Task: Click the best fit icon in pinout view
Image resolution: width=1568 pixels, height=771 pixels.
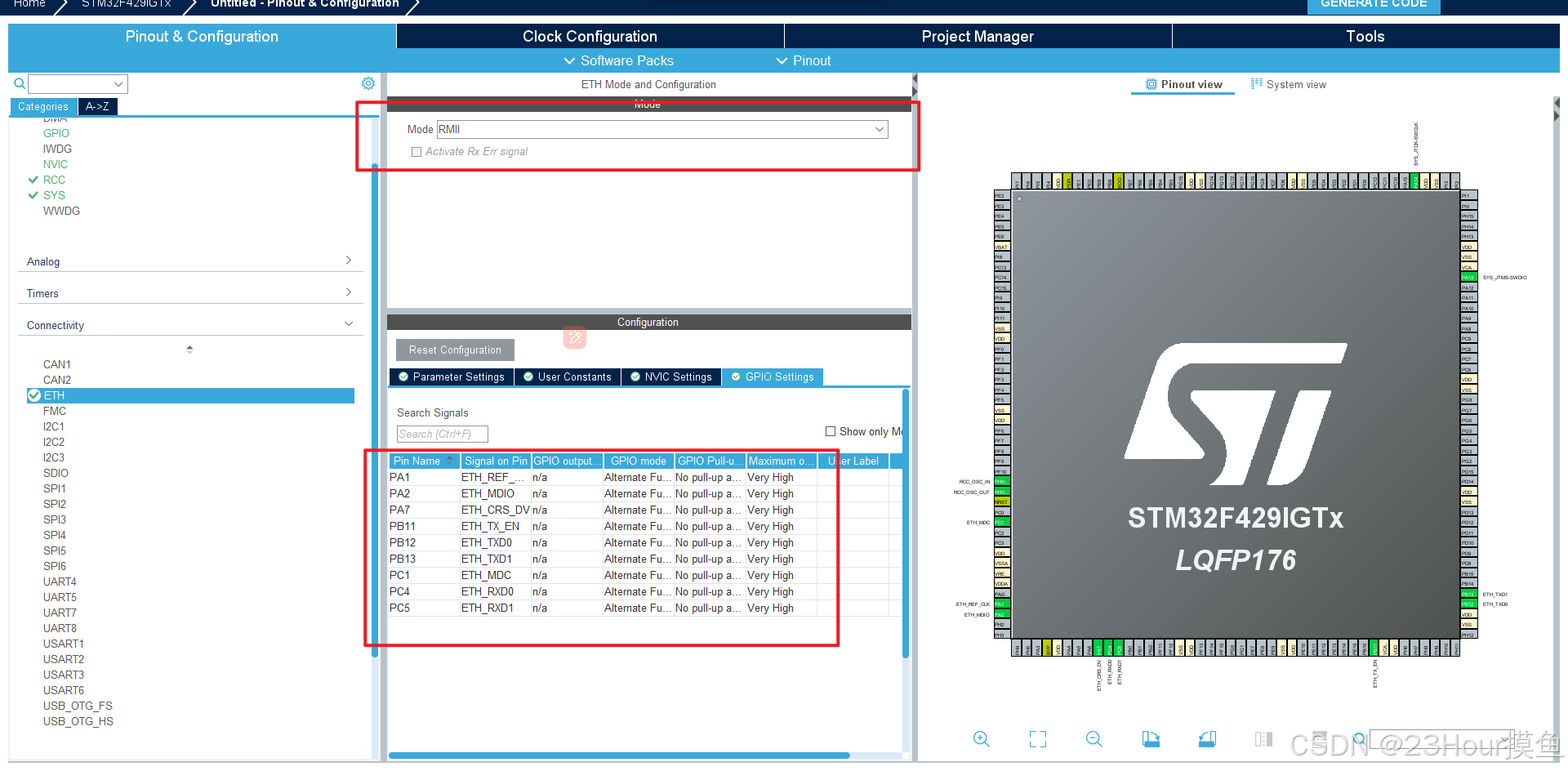Action: click(1038, 739)
